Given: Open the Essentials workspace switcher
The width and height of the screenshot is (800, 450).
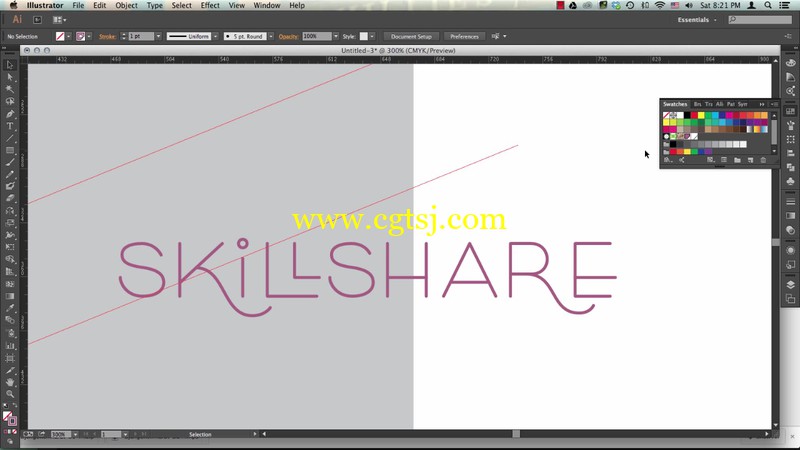Looking at the screenshot, I should [x=697, y=20].
